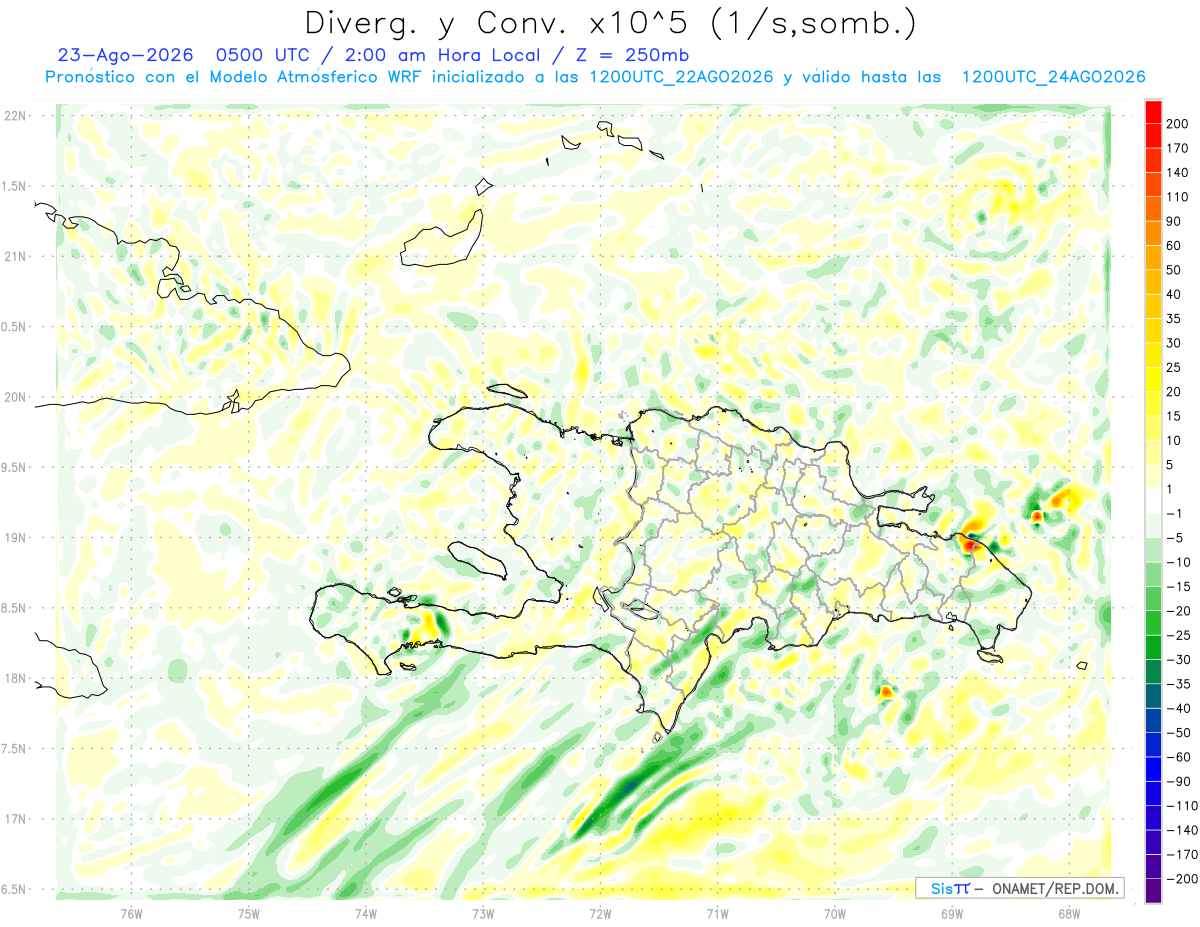Click the '68W' longitude label
Image resolution: width=1200 pixels, height=927 pixels.
pyautogui.click(x=1069, y=914)
